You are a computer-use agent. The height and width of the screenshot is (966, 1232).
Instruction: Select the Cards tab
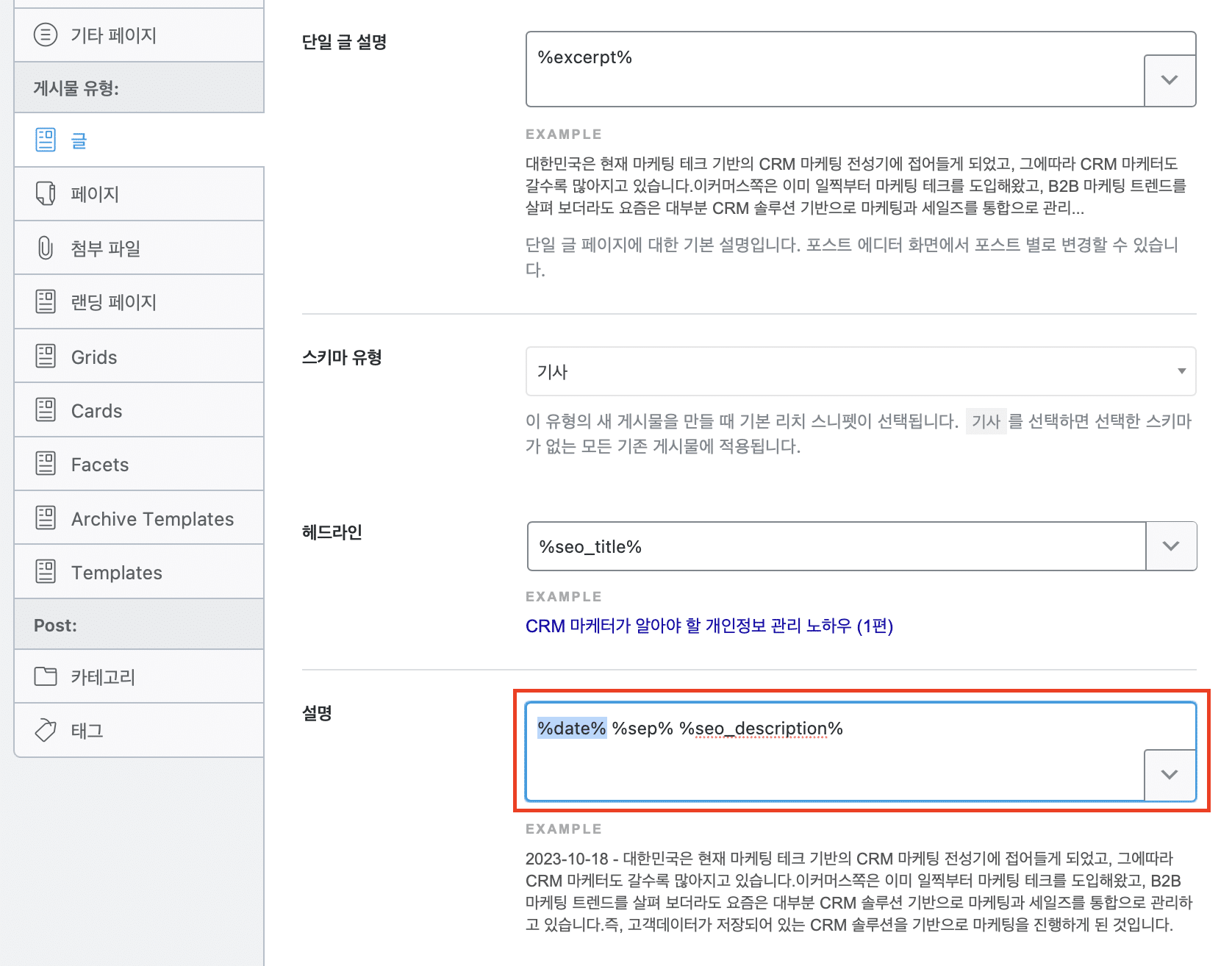click(139, 409)
